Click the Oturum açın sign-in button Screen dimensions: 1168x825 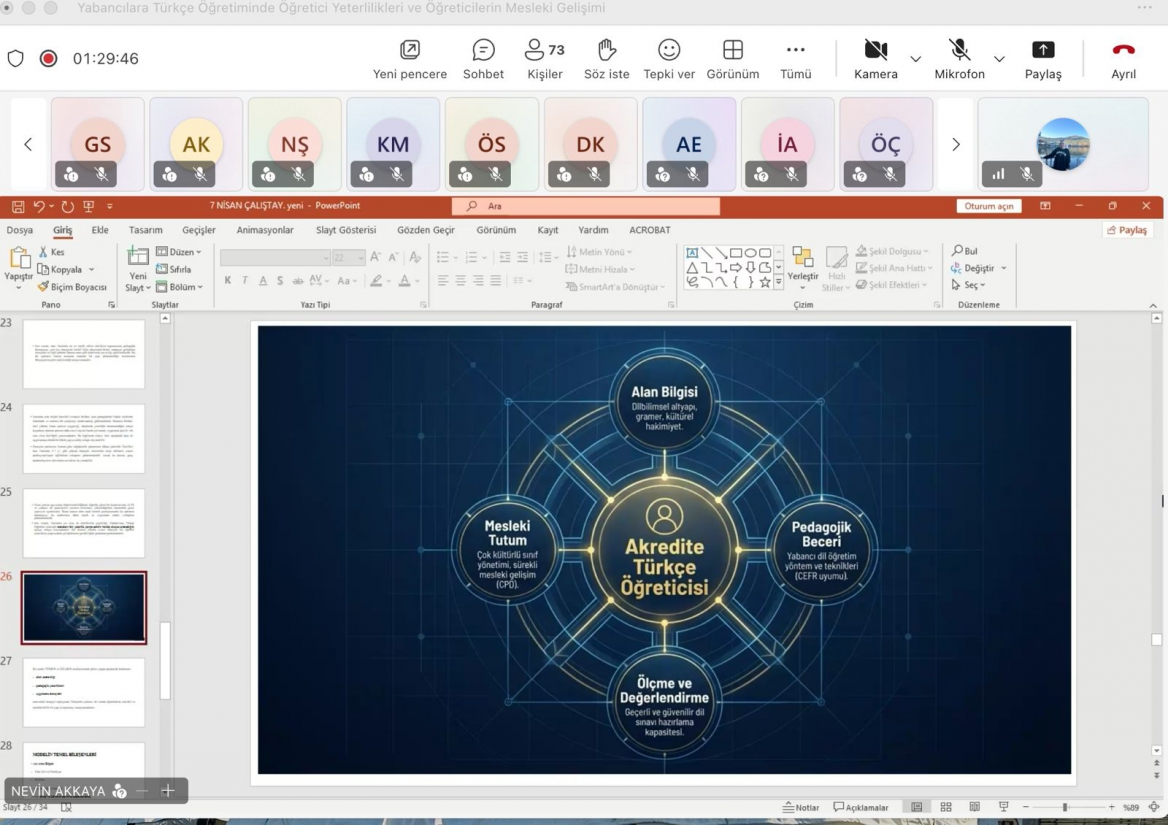[x=988, y=206]
